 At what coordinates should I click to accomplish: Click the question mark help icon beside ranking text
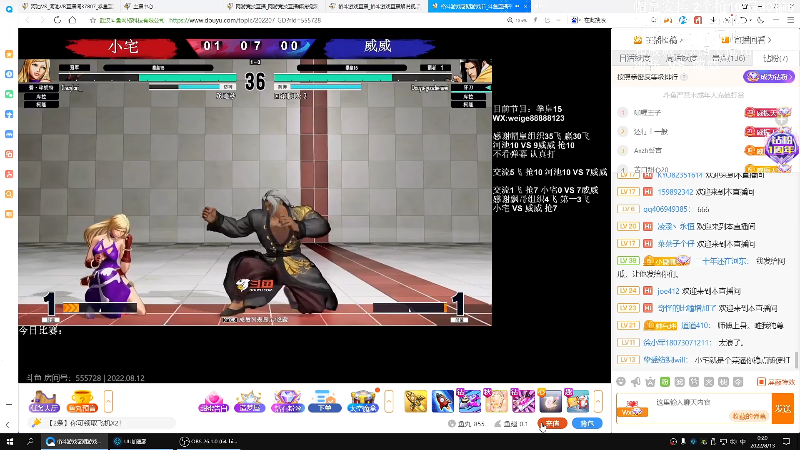[684, 77]
